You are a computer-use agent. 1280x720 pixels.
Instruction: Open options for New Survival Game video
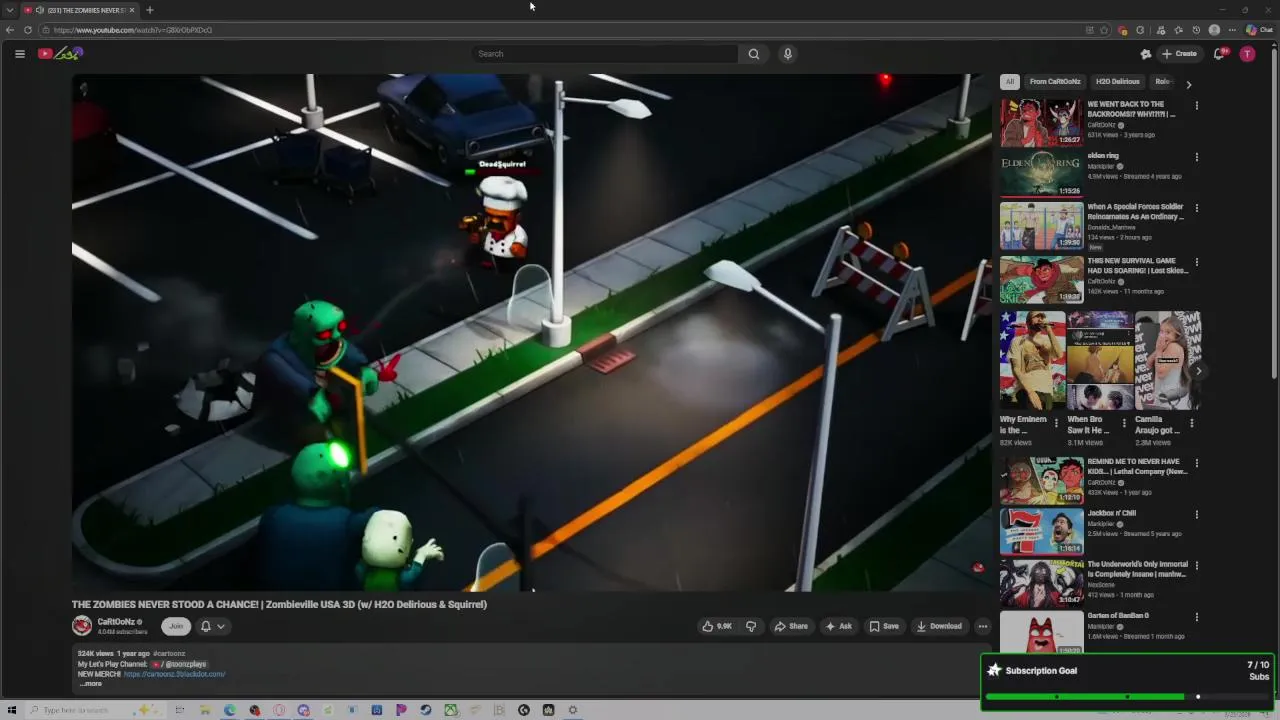[x=1196, y=262]
